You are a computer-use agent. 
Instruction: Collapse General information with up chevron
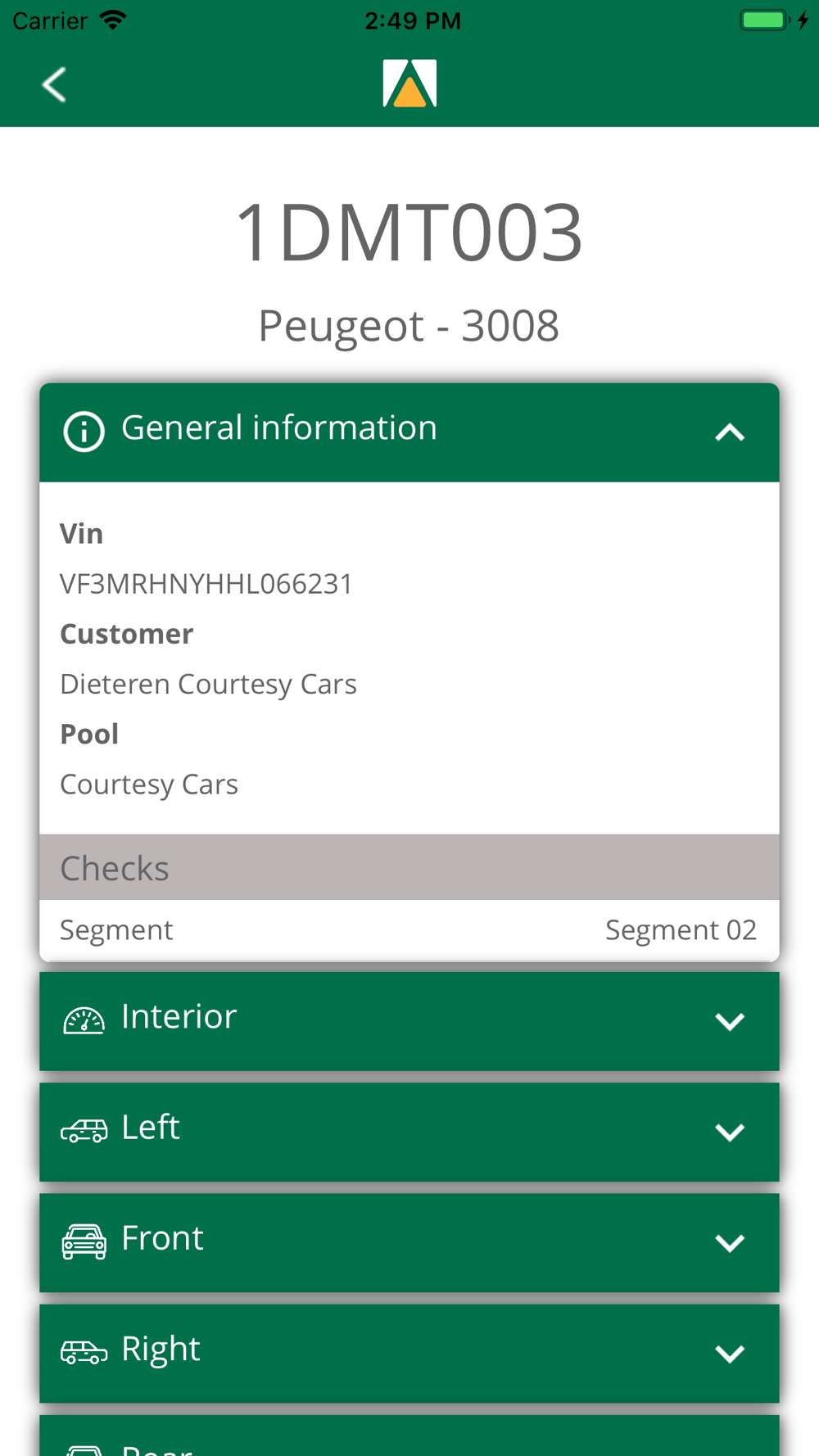729,432
